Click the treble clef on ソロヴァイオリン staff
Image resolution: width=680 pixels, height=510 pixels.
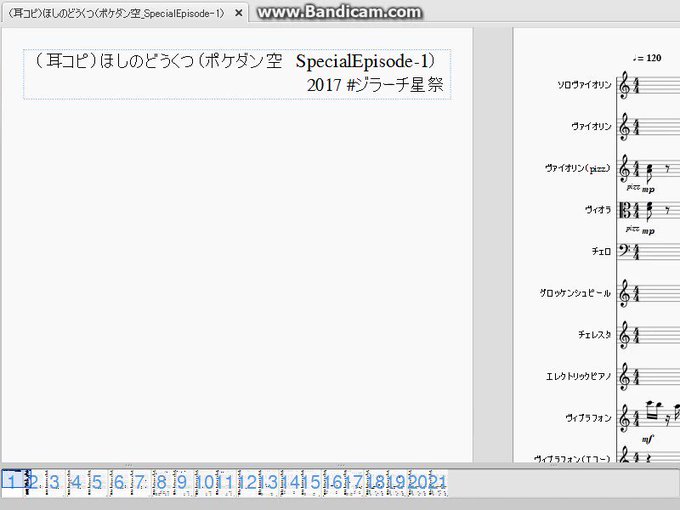(x=624, y=85)
